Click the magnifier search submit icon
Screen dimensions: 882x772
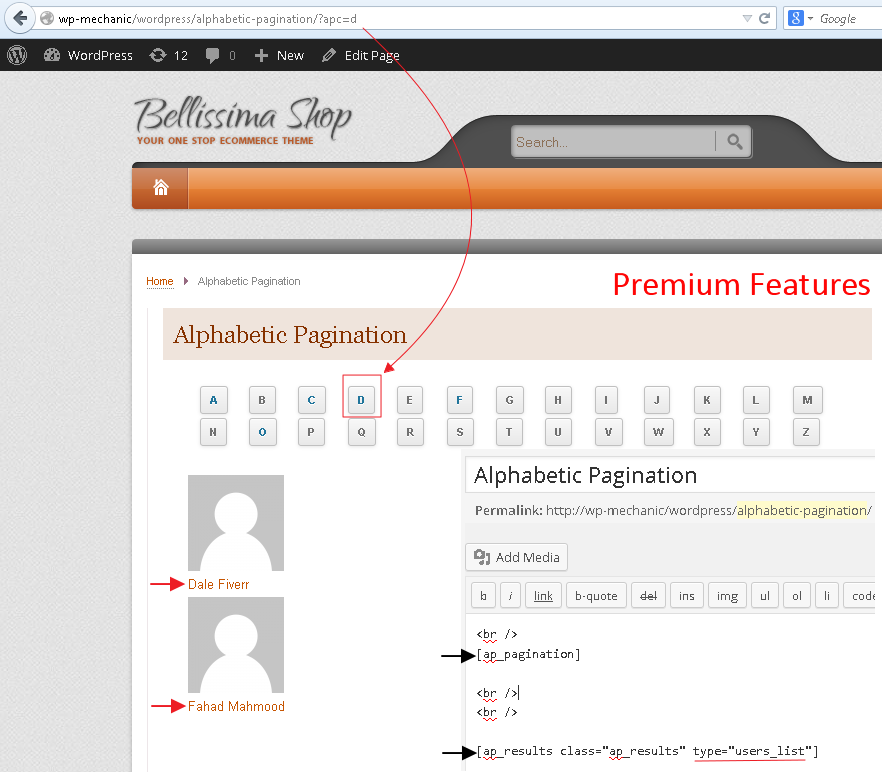[734, 141]
